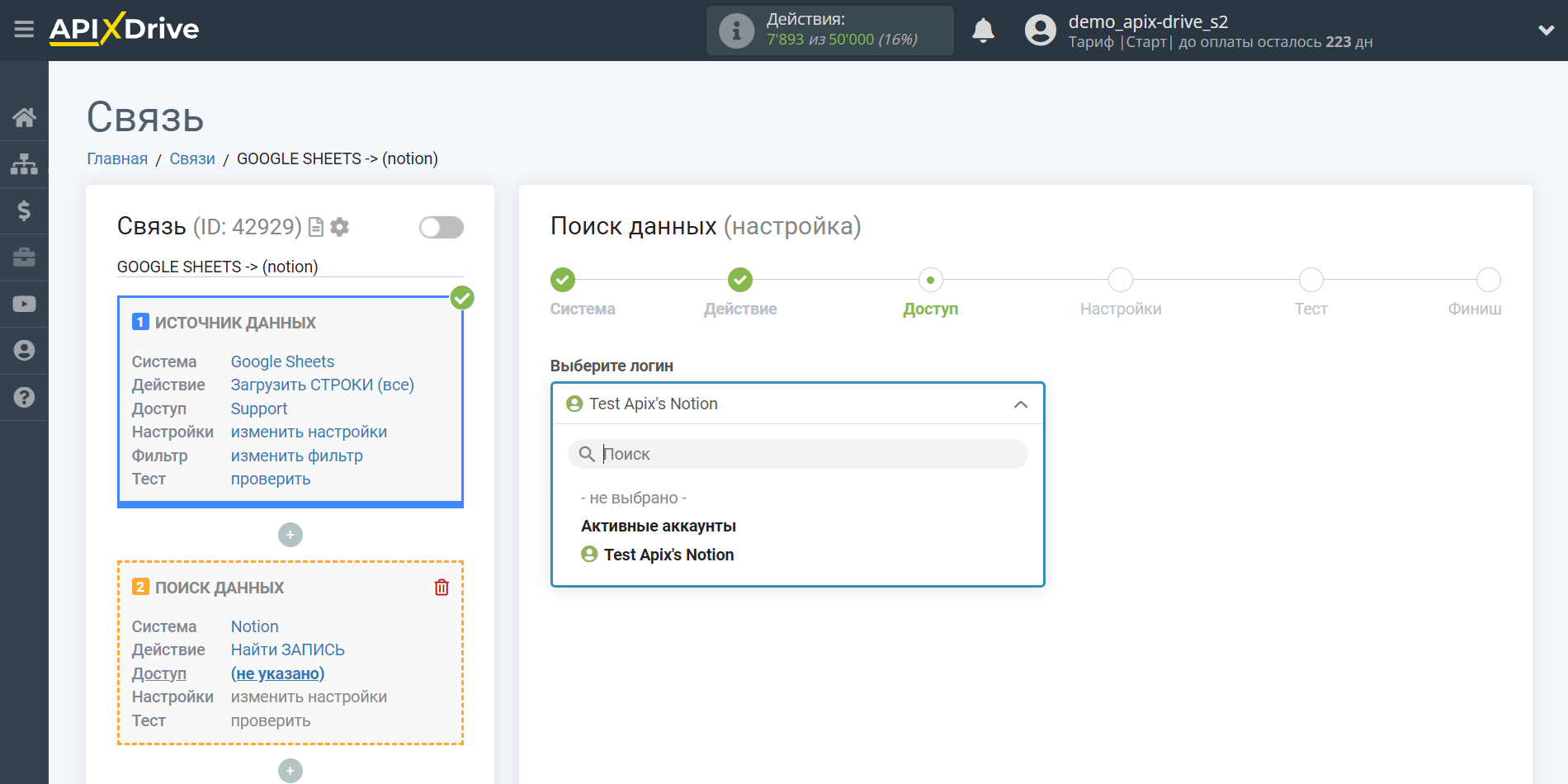Open the connection settings gear
This screenshot has width=1568, height=784.
tap(339, 227)
